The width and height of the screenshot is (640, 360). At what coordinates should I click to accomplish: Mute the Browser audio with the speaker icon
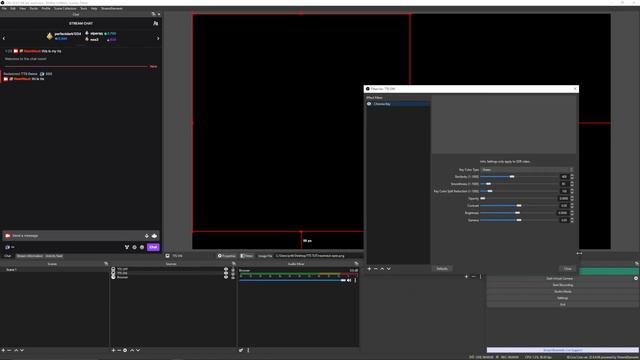pyautogui.click(x=349, y=280)
